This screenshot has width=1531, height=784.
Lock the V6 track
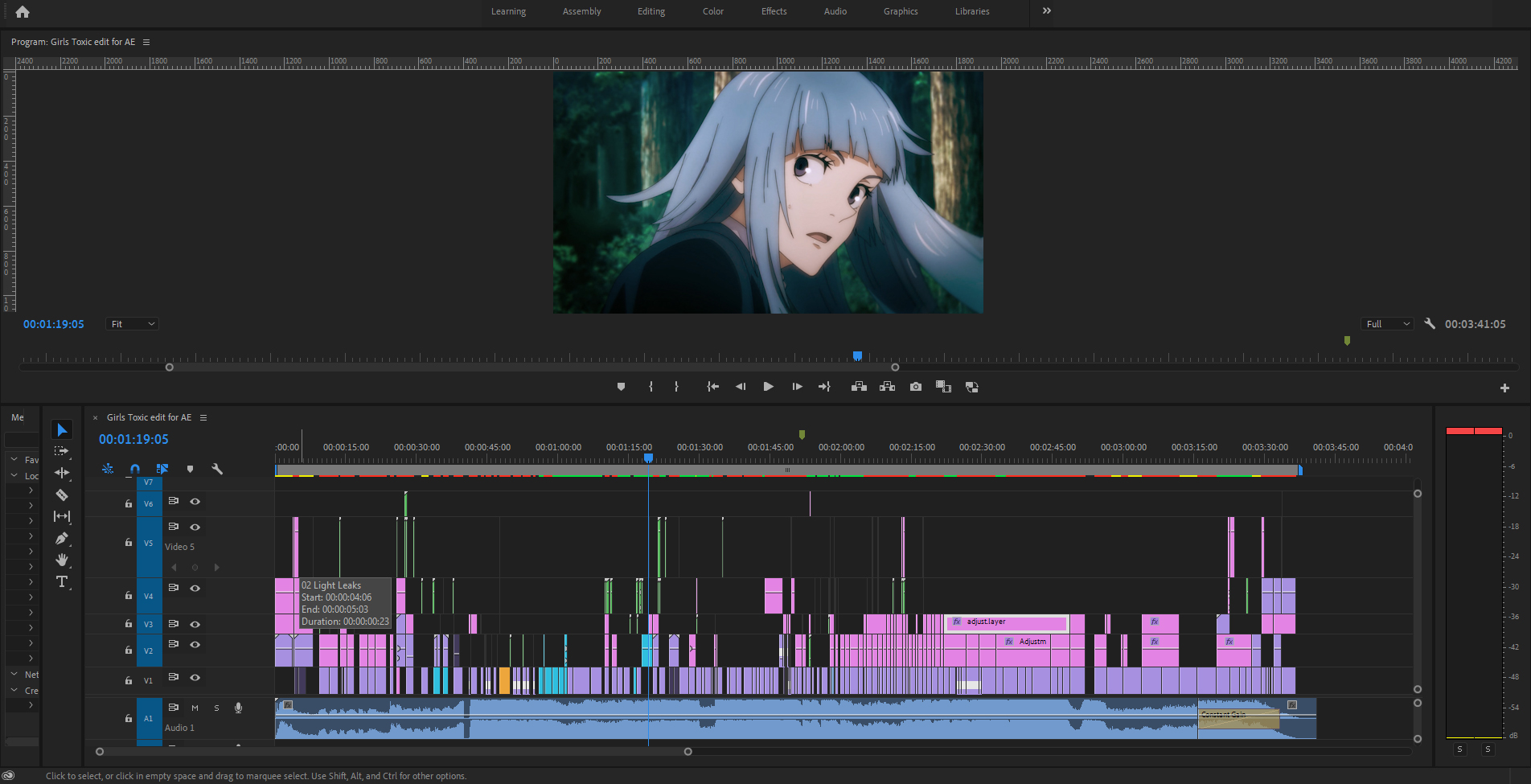pos(128,503)
